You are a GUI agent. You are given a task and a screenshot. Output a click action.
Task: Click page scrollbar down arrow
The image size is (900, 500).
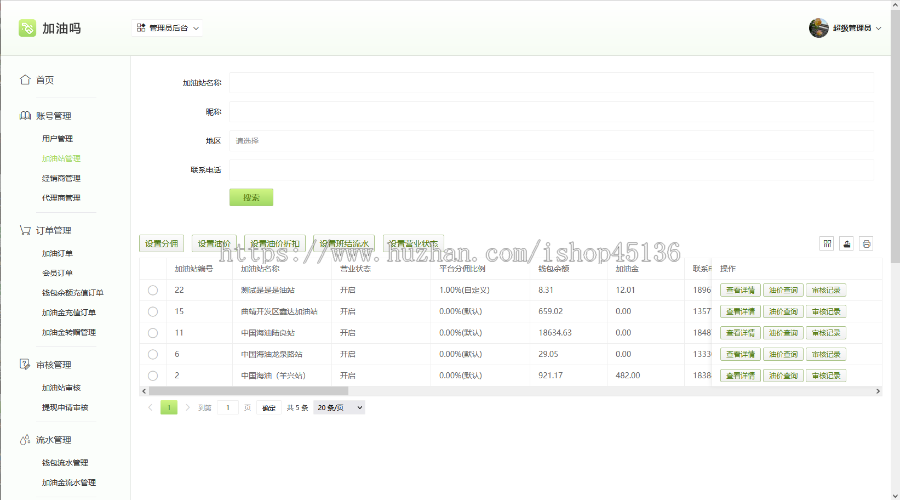click(x=895, y=496)
